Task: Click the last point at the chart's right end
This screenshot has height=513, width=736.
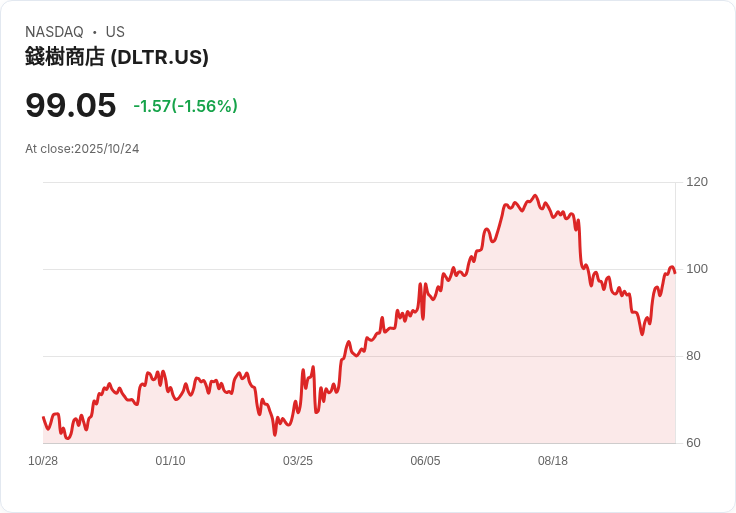Action: click(675, 273)
